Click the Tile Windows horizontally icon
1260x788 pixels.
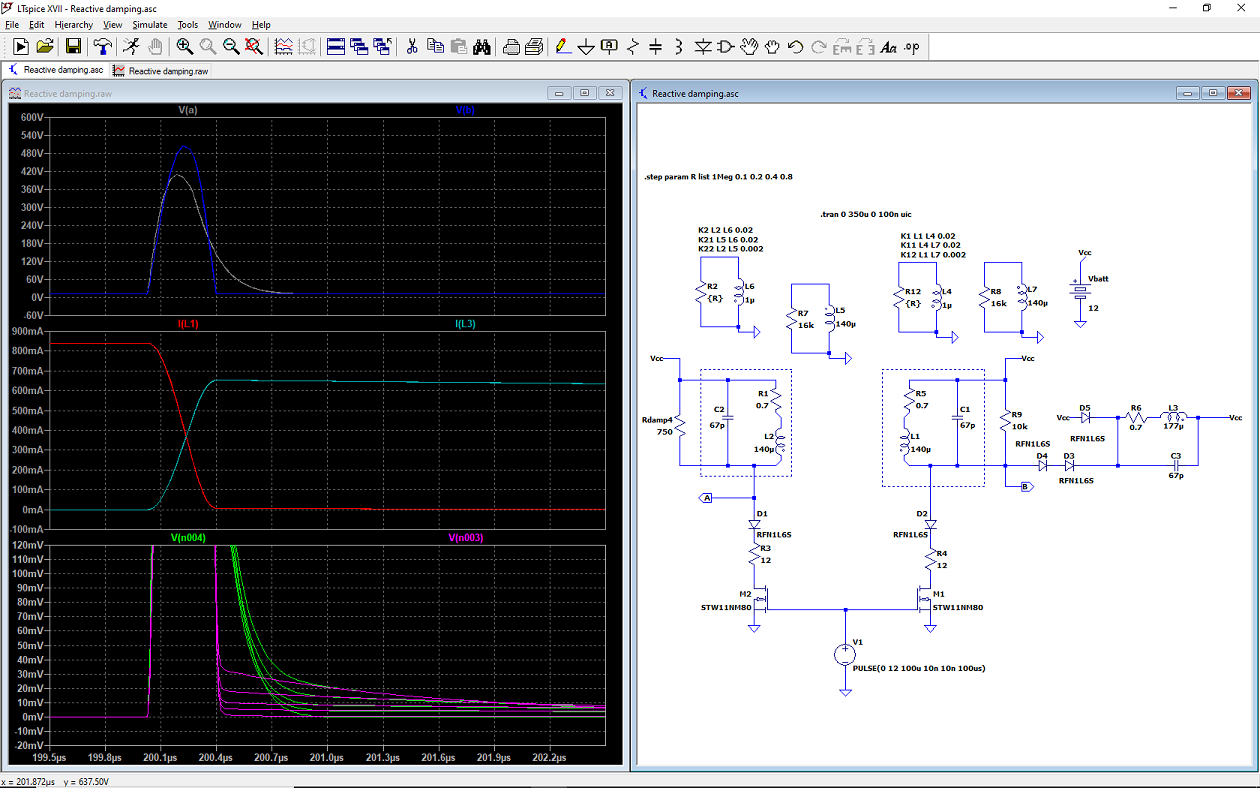pos(335,46)
